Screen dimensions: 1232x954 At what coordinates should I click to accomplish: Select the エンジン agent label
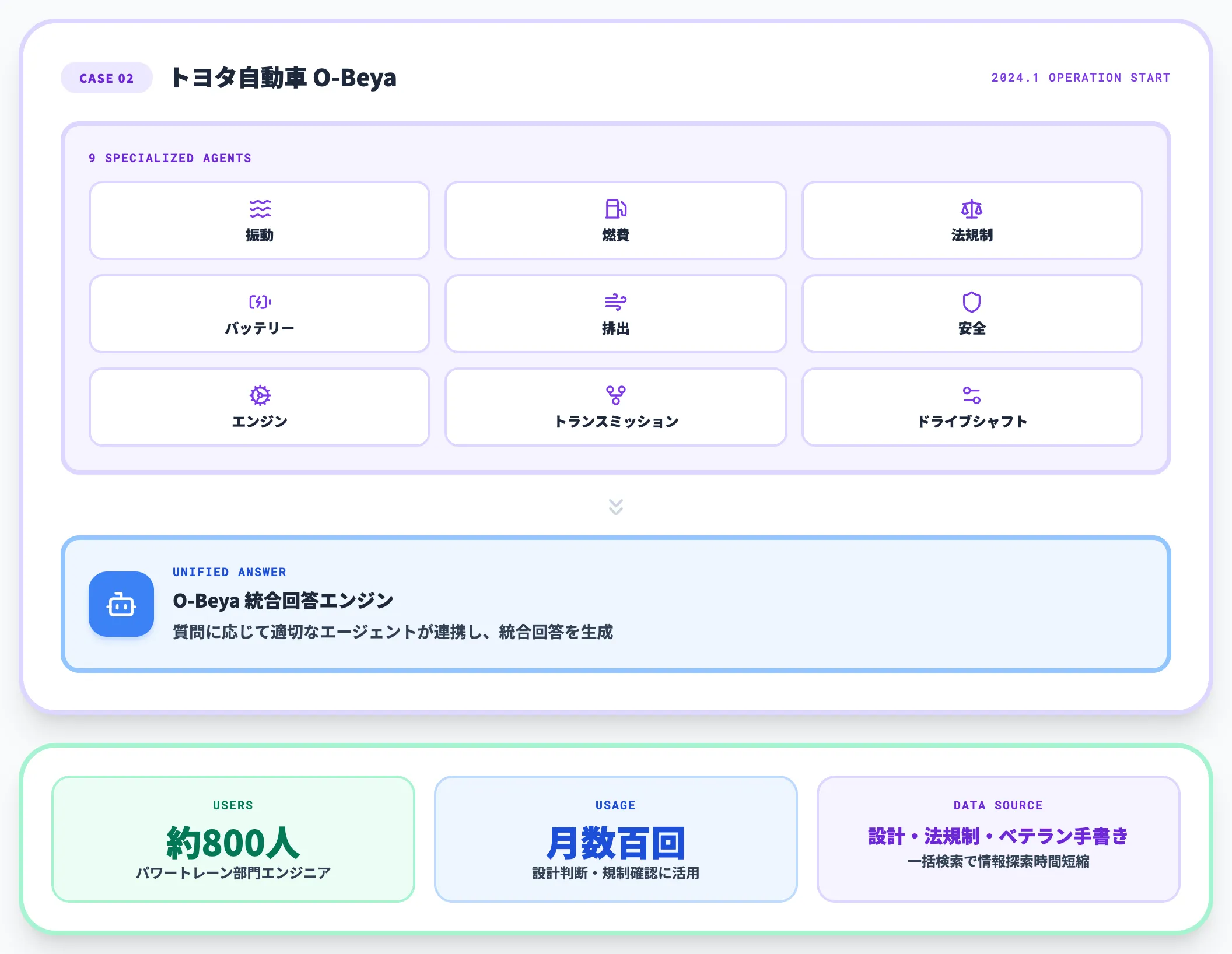point(260,422)
